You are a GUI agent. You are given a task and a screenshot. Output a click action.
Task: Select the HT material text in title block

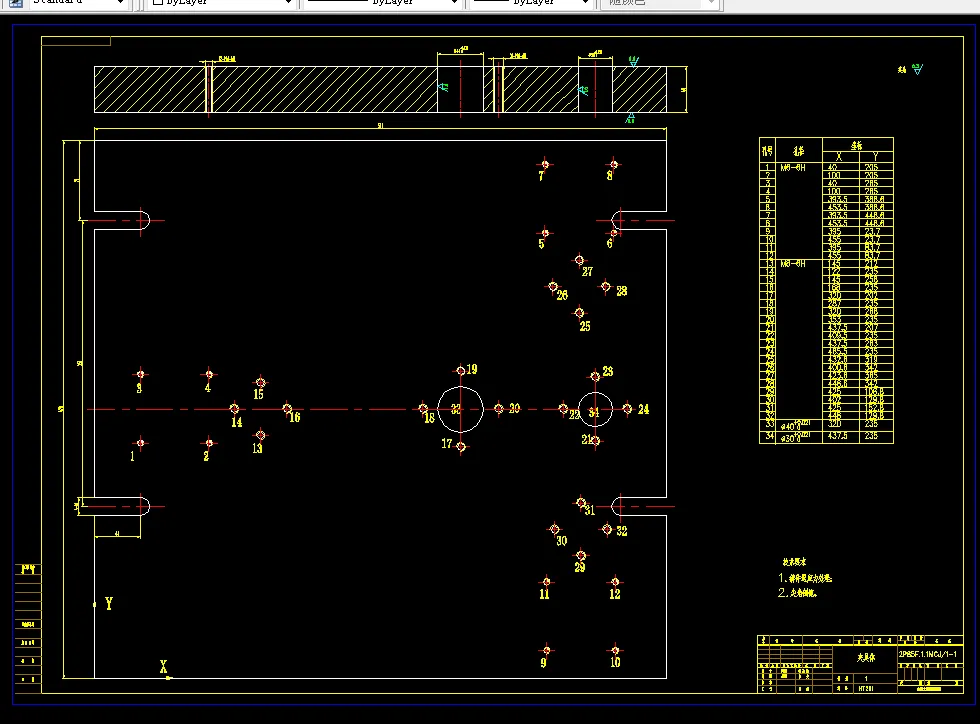pos(866,688)
